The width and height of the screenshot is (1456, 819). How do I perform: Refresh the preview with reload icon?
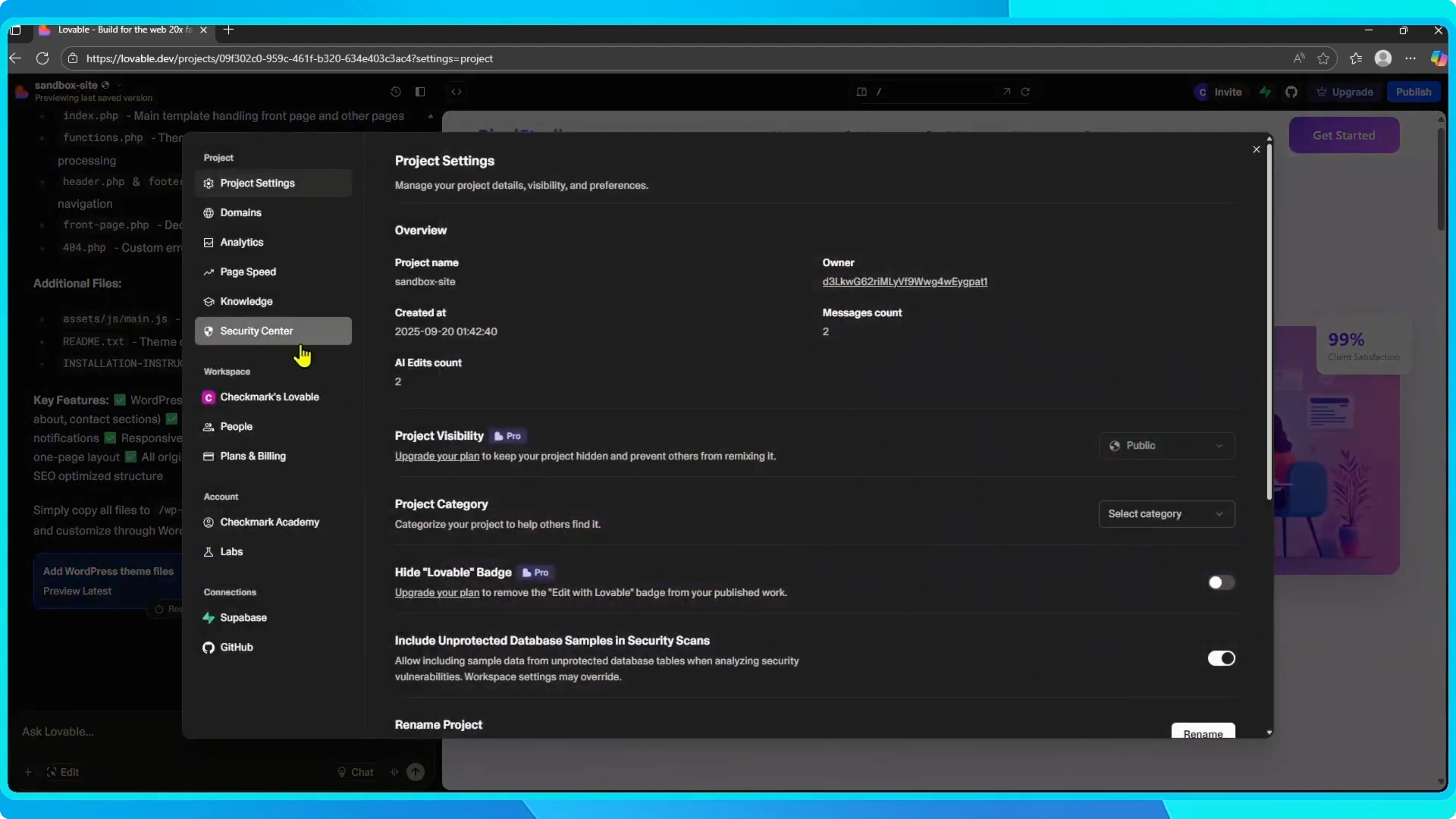(x=1025, y=91)
